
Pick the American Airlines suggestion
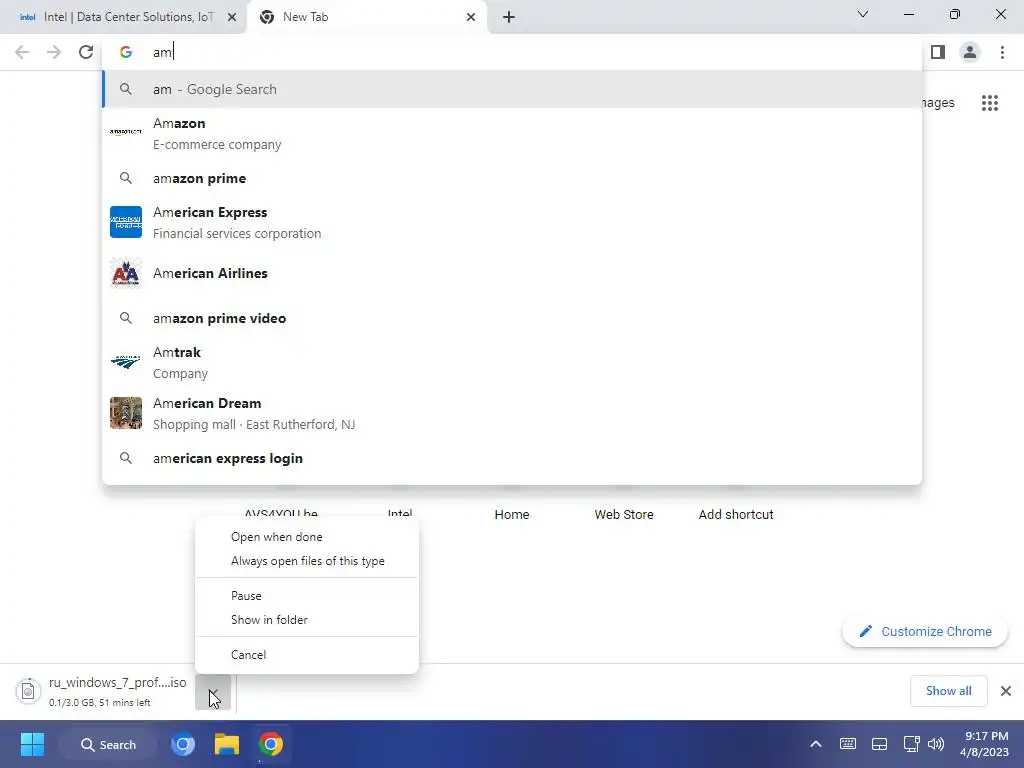512,273
